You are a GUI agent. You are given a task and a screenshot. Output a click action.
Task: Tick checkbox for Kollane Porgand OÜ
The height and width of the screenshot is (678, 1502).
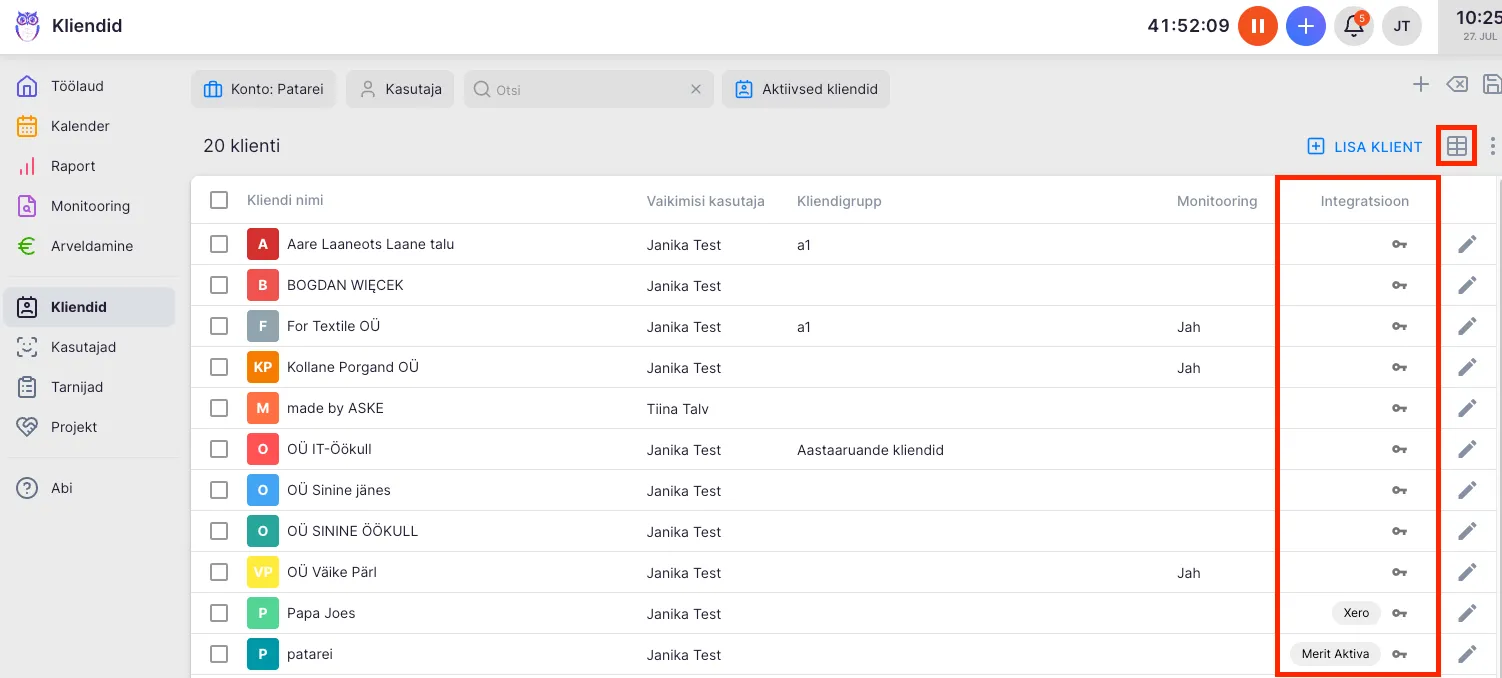click(219, 367)
